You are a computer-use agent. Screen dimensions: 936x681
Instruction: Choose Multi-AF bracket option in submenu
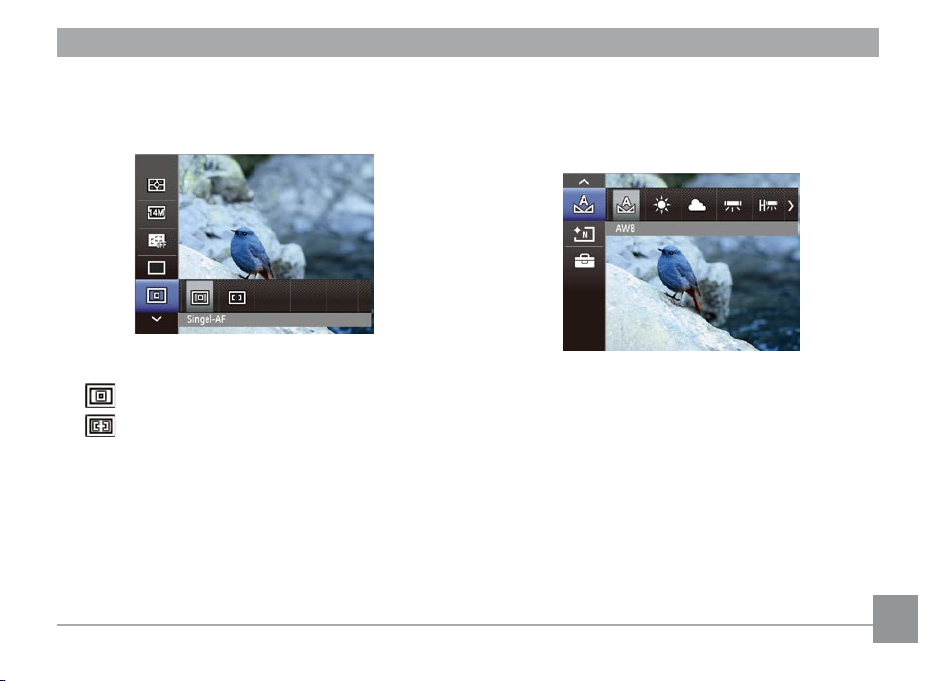pyautogui.click(x=237, y=297)
